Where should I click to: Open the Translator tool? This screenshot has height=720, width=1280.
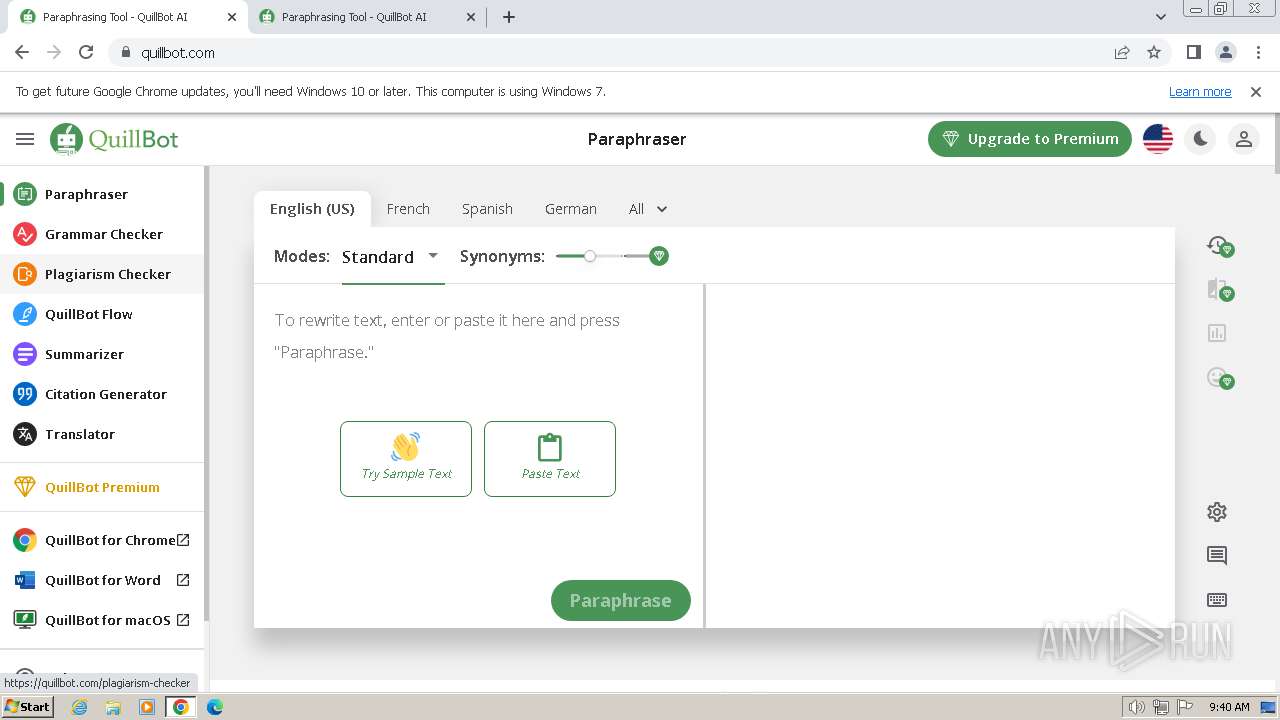point(102,434)
